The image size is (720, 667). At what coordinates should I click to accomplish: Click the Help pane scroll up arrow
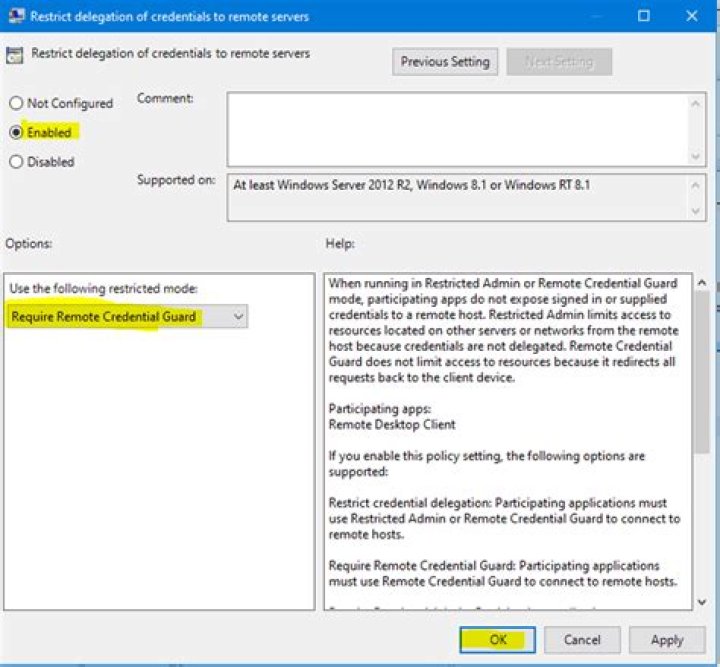point(702,282)
